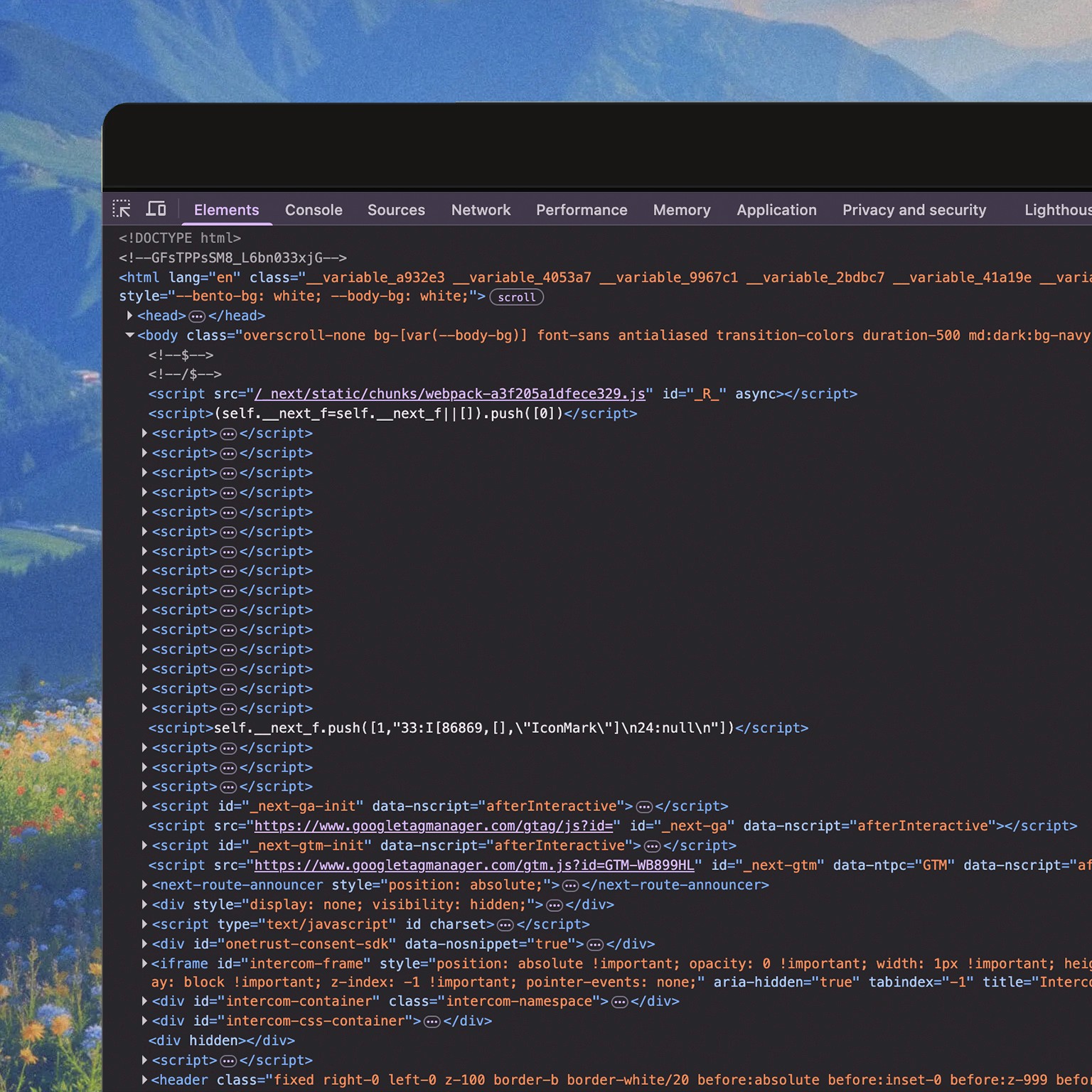Screen dimensions: 1092x1092
Task: Click the scroll badge on html element
Action: 517,297
